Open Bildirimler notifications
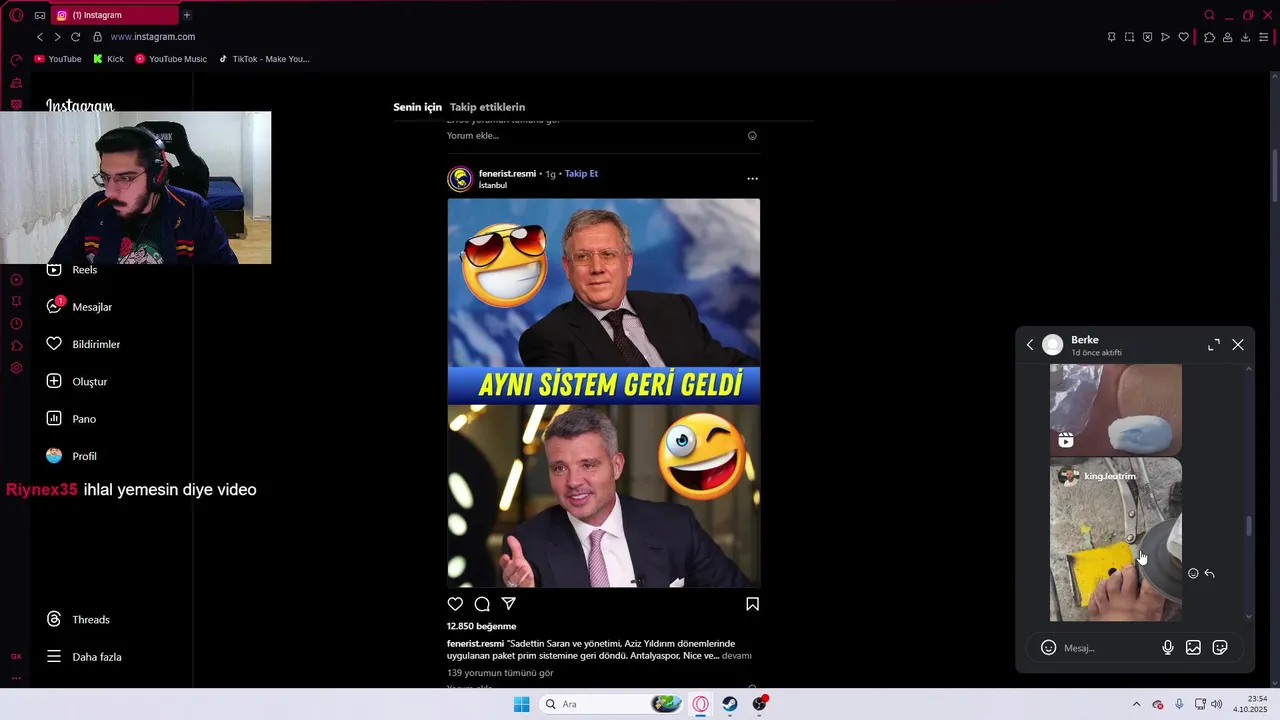 pos(82,344)
